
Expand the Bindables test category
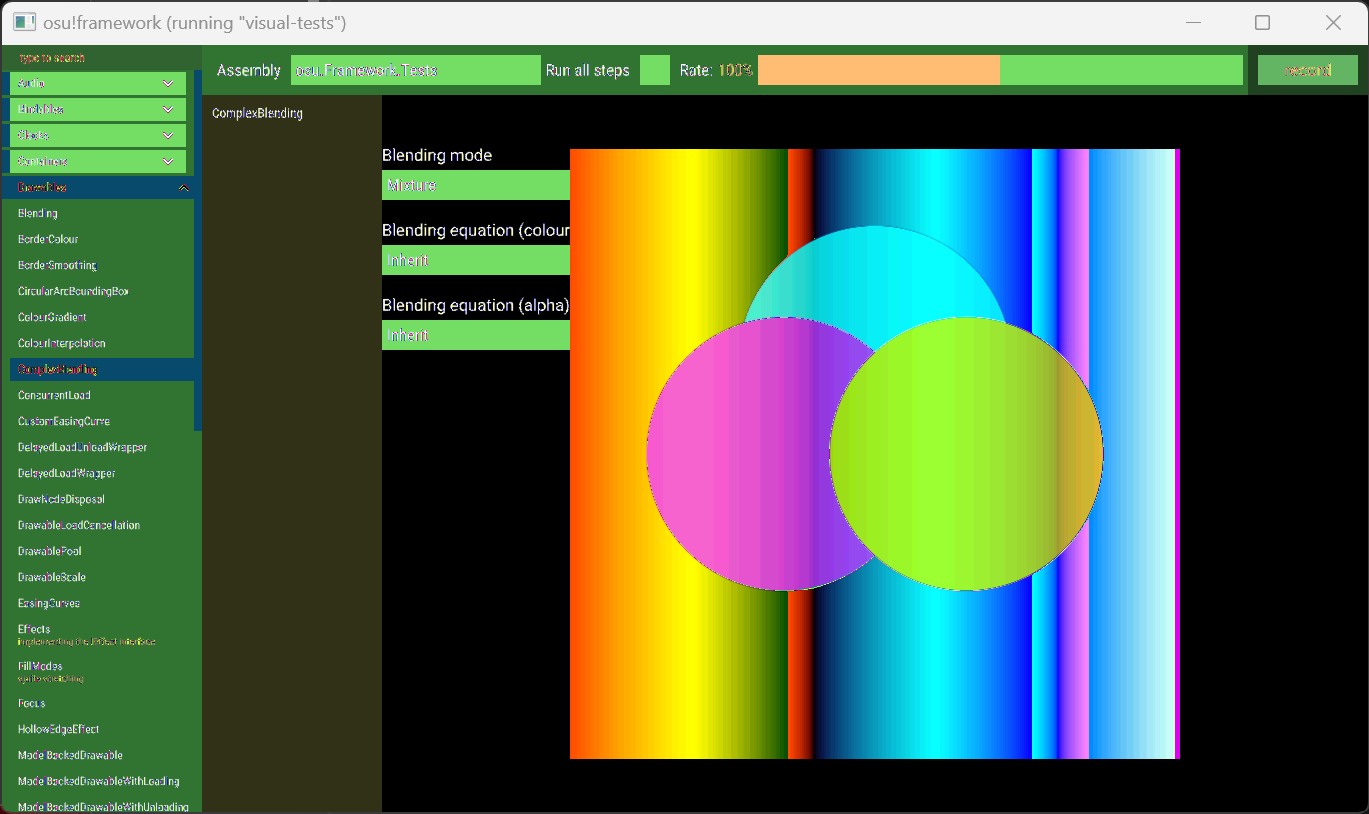click(x=97, y=109)
